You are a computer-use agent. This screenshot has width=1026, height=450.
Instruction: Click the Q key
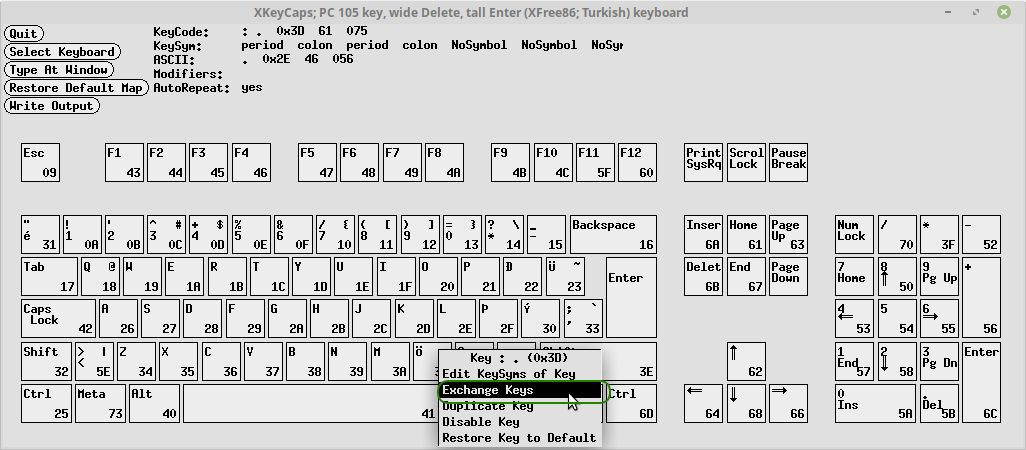tap(100, 277)
